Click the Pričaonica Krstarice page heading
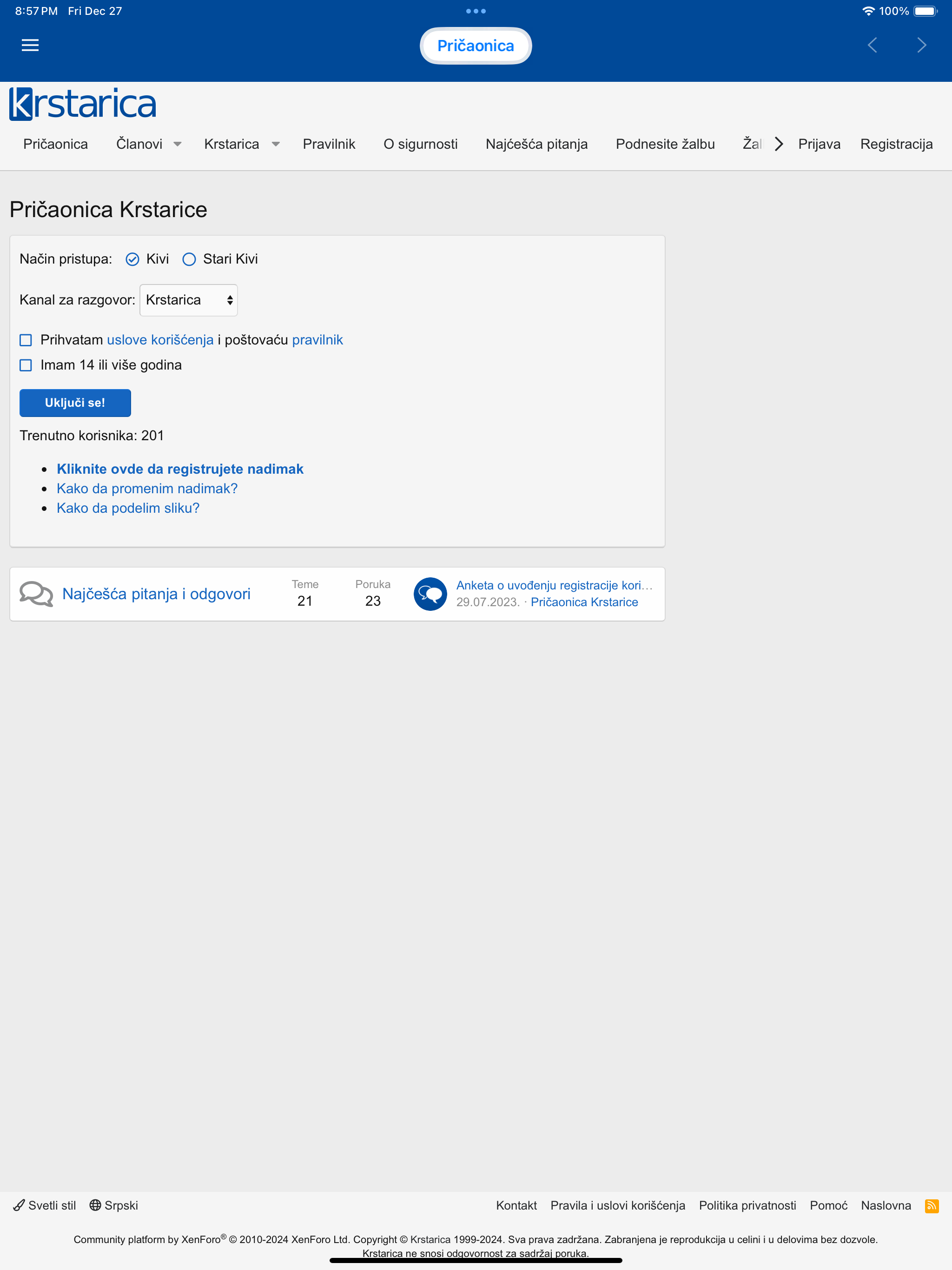 [x=108, y=210]
